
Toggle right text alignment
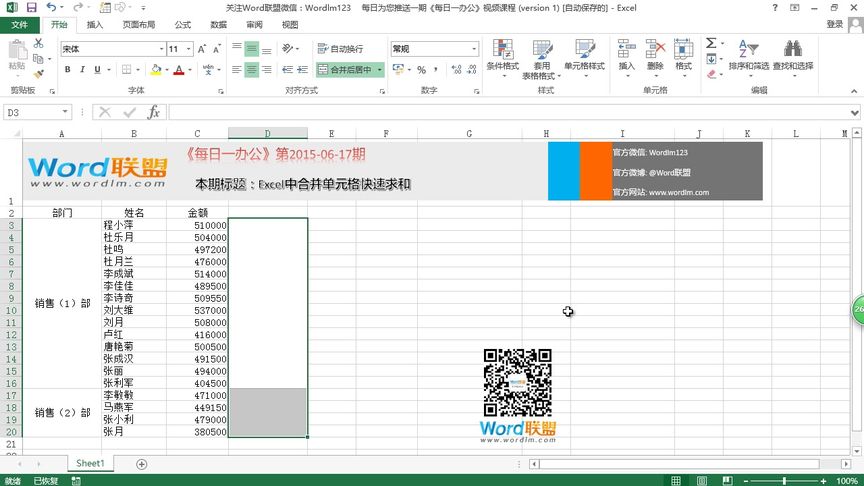point(267,69)
